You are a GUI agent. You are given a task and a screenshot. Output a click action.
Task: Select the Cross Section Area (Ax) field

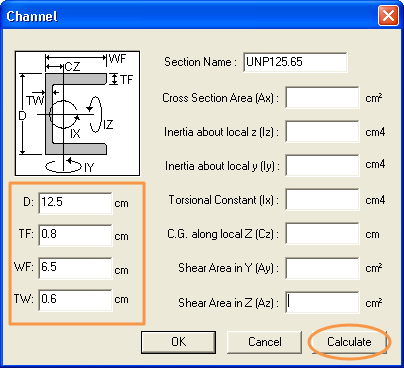322,97
